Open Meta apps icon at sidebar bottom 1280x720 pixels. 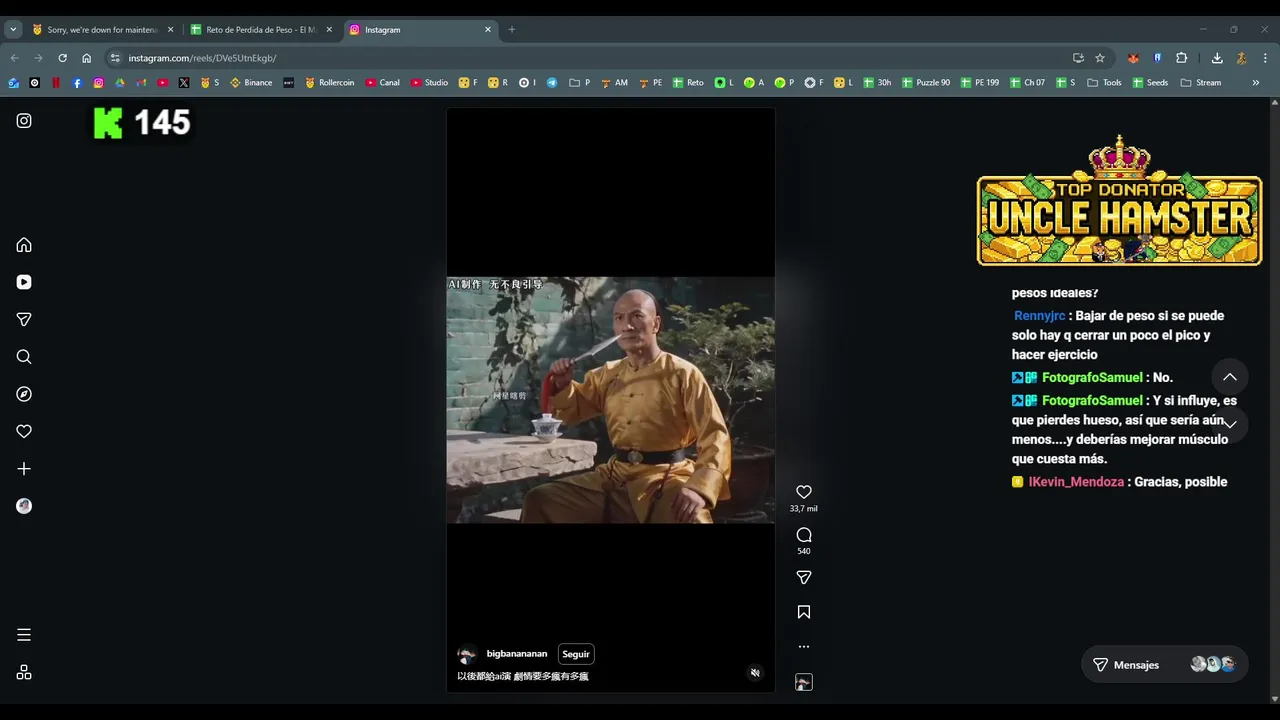(x=24, y=673)
